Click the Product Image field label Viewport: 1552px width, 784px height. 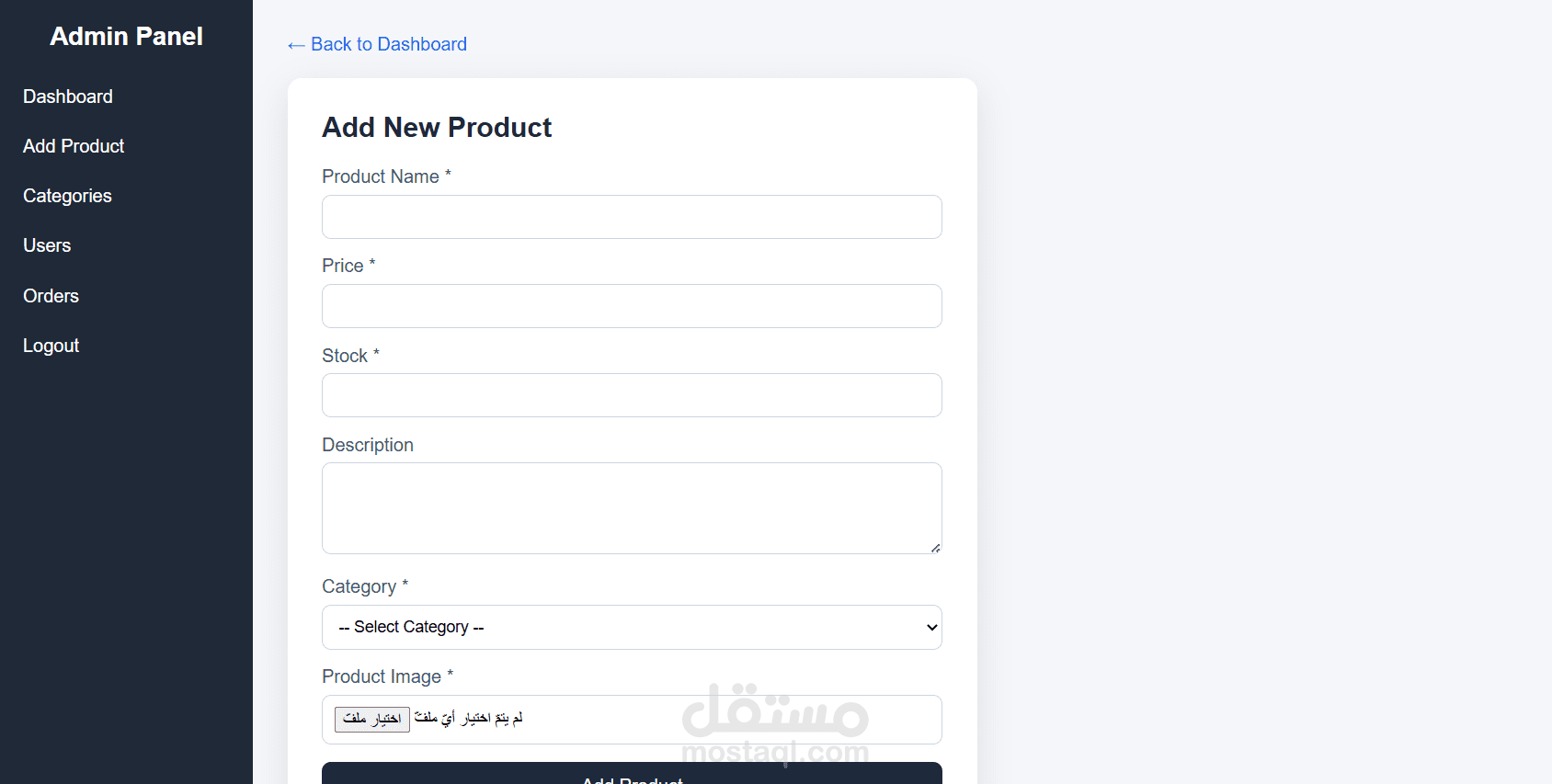382,676
